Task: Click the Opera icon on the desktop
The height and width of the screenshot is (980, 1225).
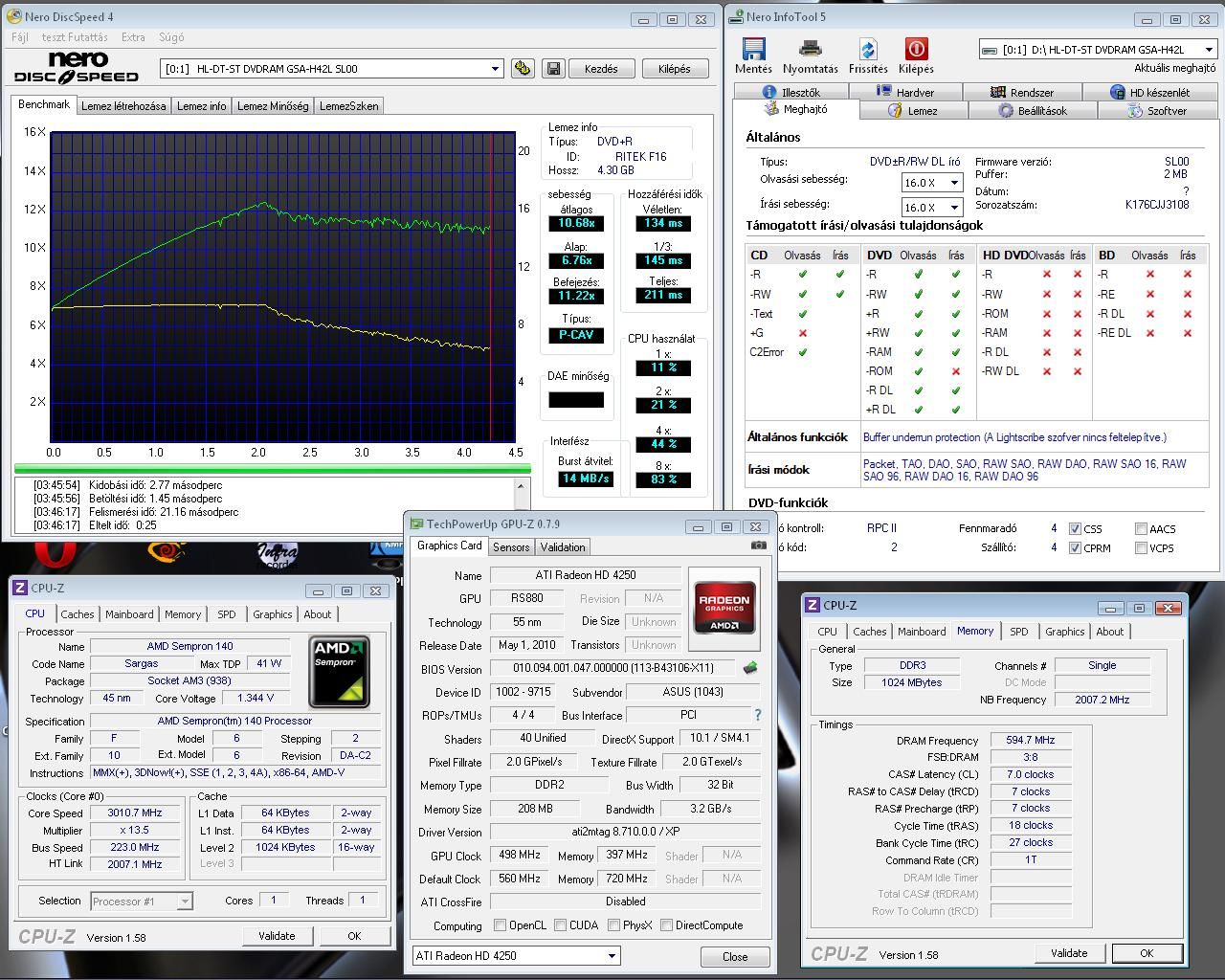Action: coord(56,553)
